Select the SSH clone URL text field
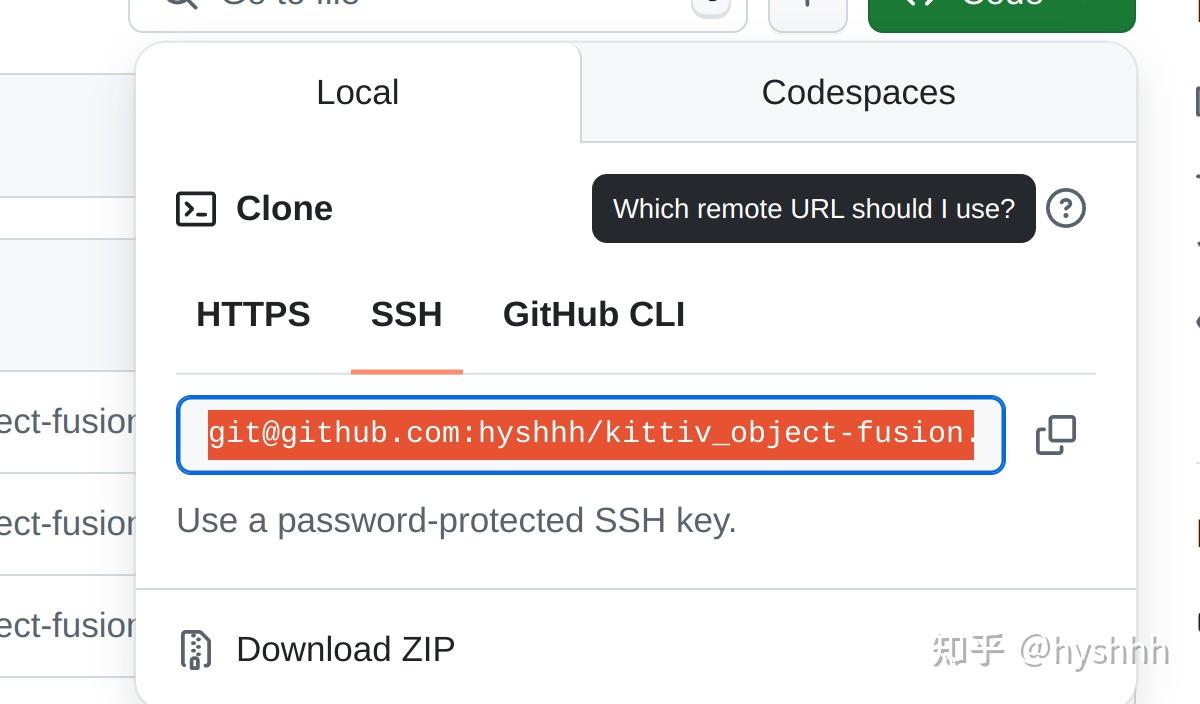This screenshot has height=704, width=1200. [x=590, y=434]
